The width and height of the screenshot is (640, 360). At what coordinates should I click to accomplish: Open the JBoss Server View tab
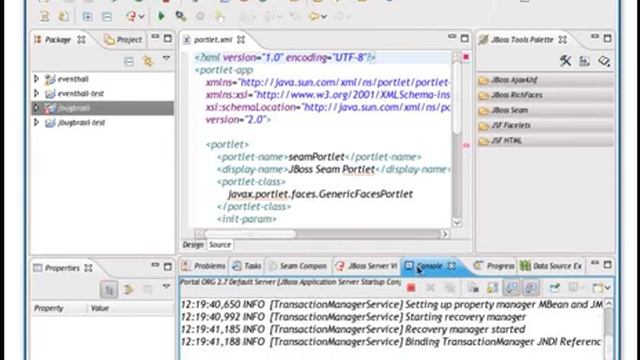pyautogui.click(x=366, y=266)
